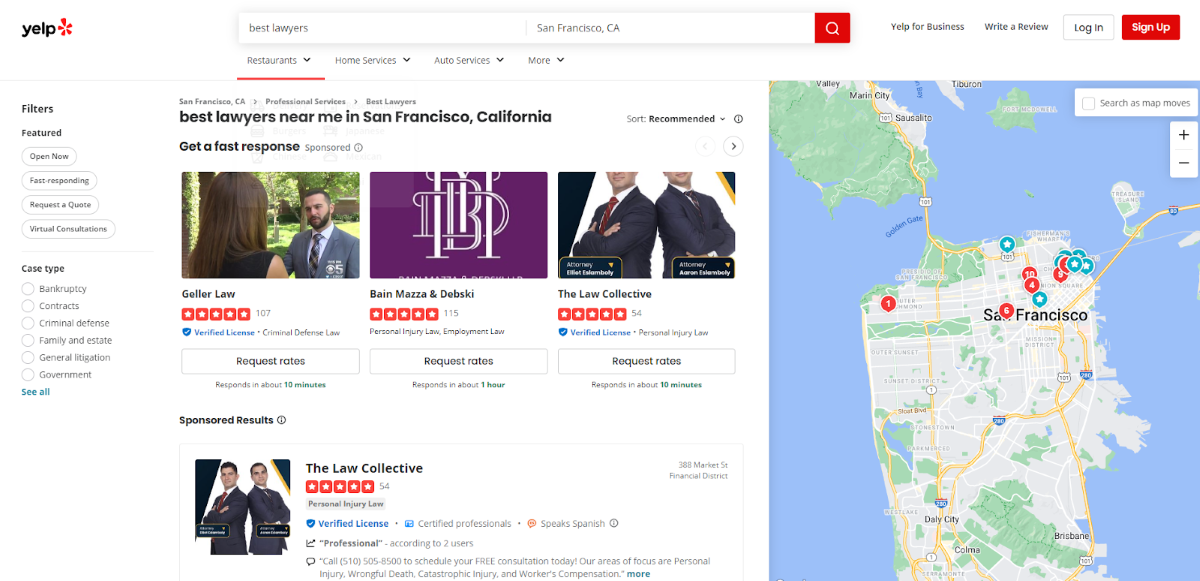This screenshot has width=1200, height=581.
Task: Toggle the Request a Quote filter
Action: [x=60, y=204]
